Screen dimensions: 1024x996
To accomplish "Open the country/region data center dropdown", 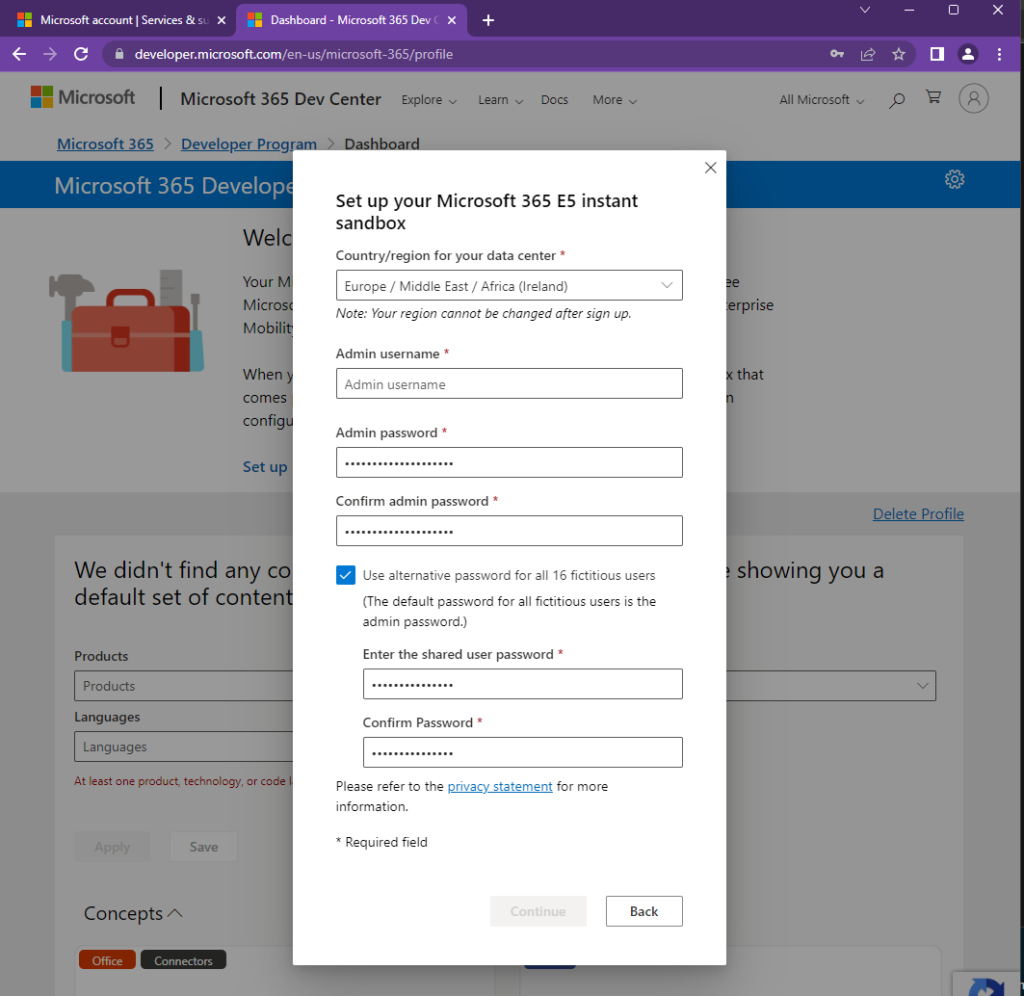I will 509,285.
